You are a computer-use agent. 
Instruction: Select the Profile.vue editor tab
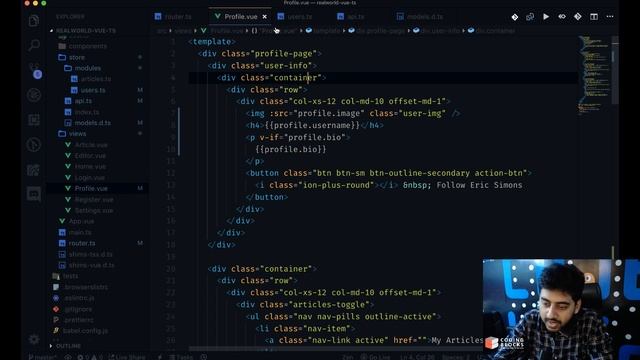[x=240, y=17]
